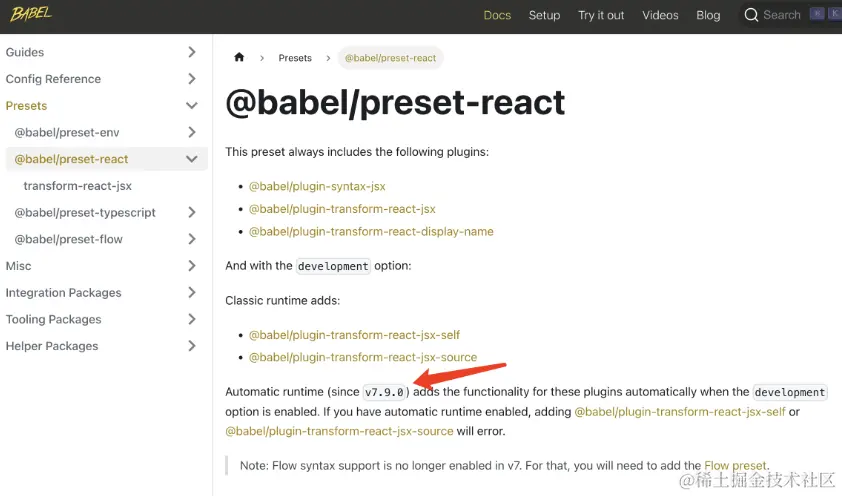Expand the @babel/preset-typescript chevron
This screenshot has width=842, height=496.
coord(192,213)
